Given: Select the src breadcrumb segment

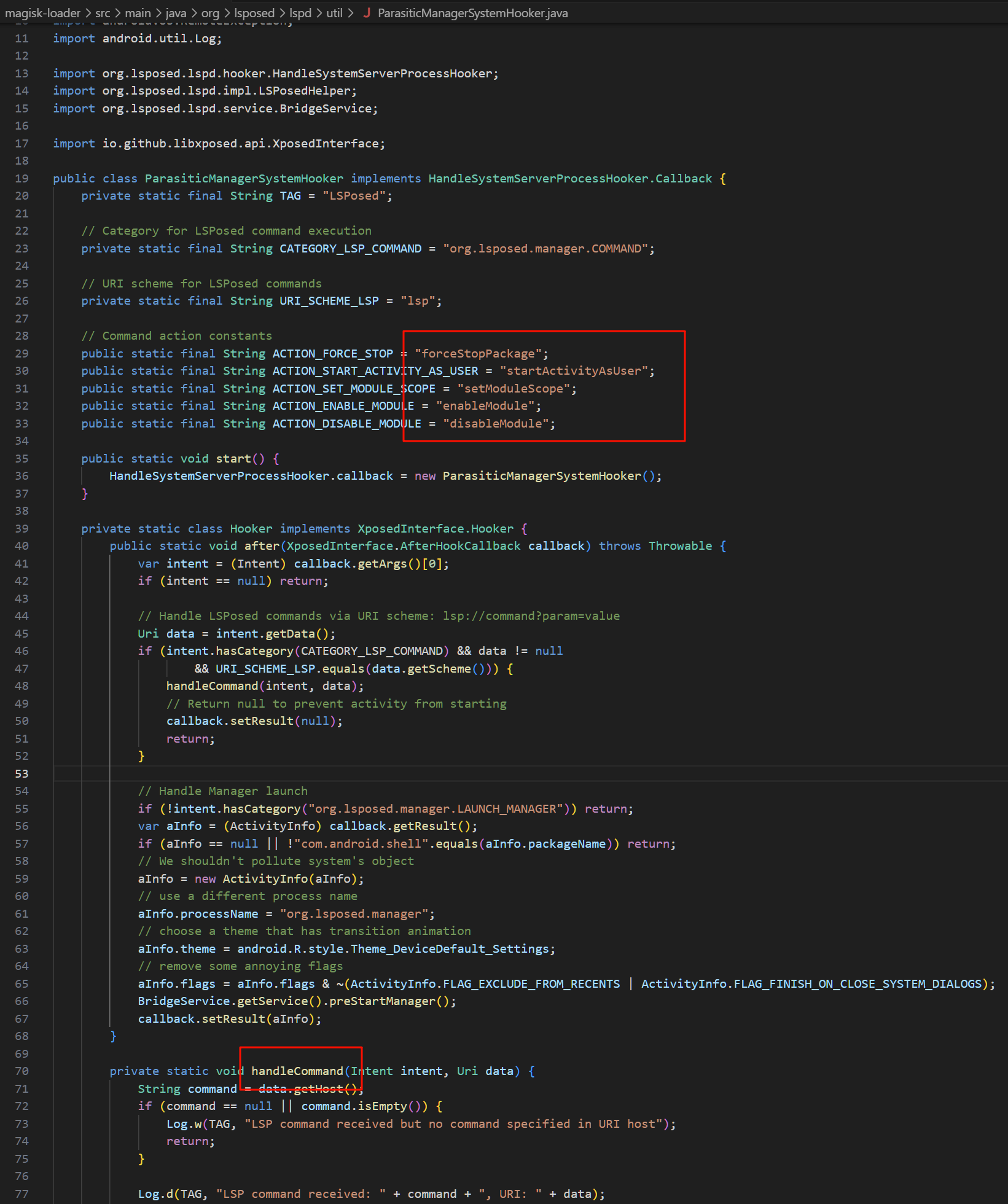Looking at the screenshot, I should 103,13.
